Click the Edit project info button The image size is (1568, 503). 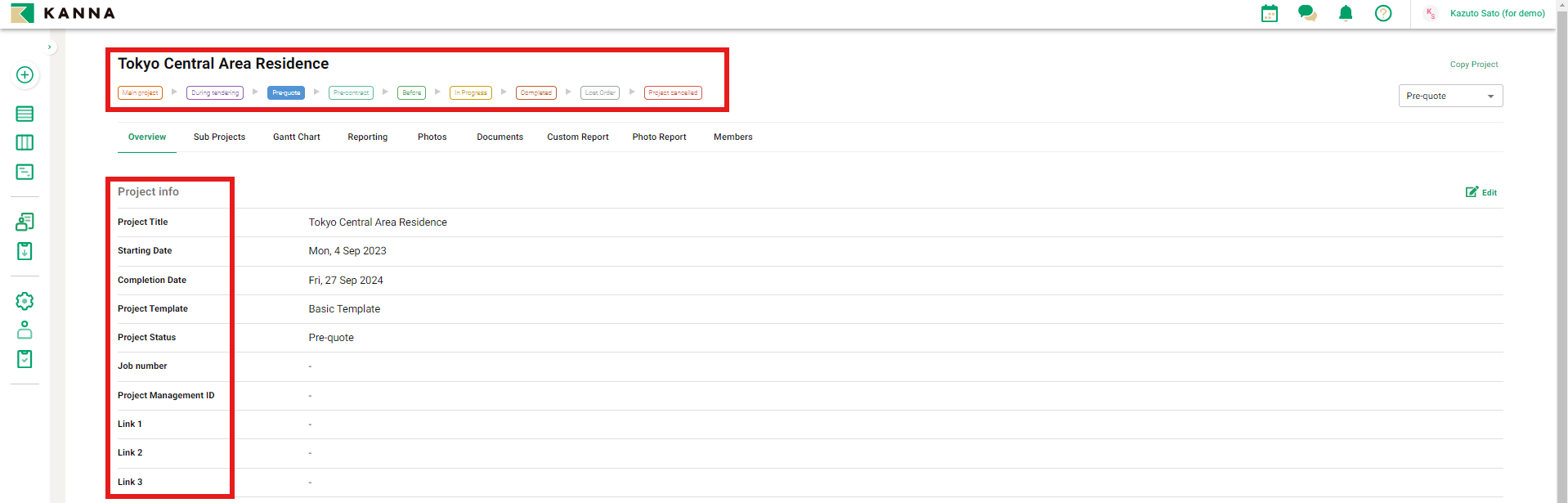point(1481,192)
